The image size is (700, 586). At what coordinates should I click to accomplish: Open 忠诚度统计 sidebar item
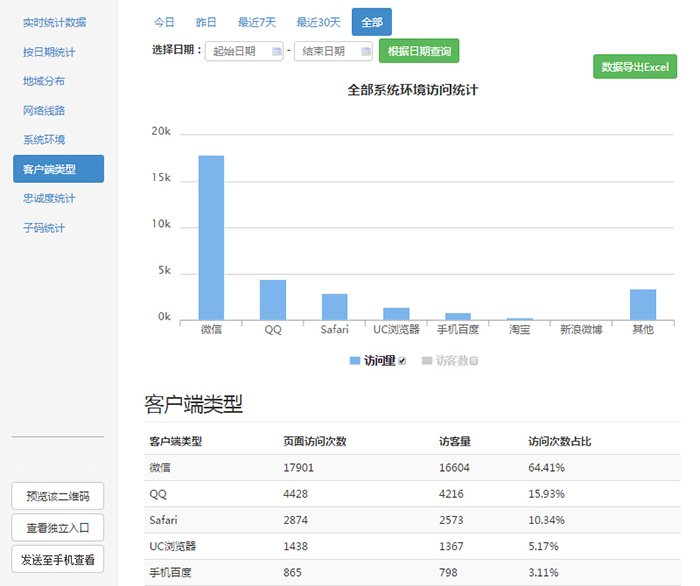49,198
